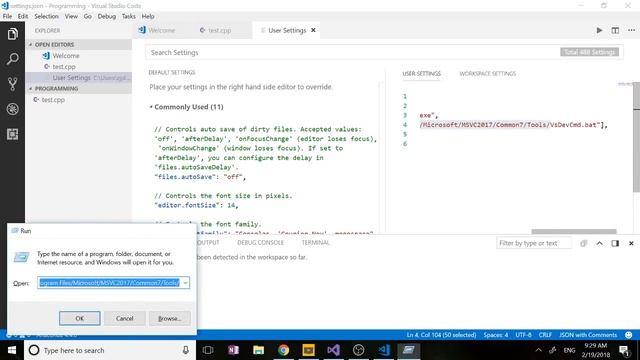Close the User Settings tab
This screenshot has width=640, height=360.
click(x=313, y=30)
